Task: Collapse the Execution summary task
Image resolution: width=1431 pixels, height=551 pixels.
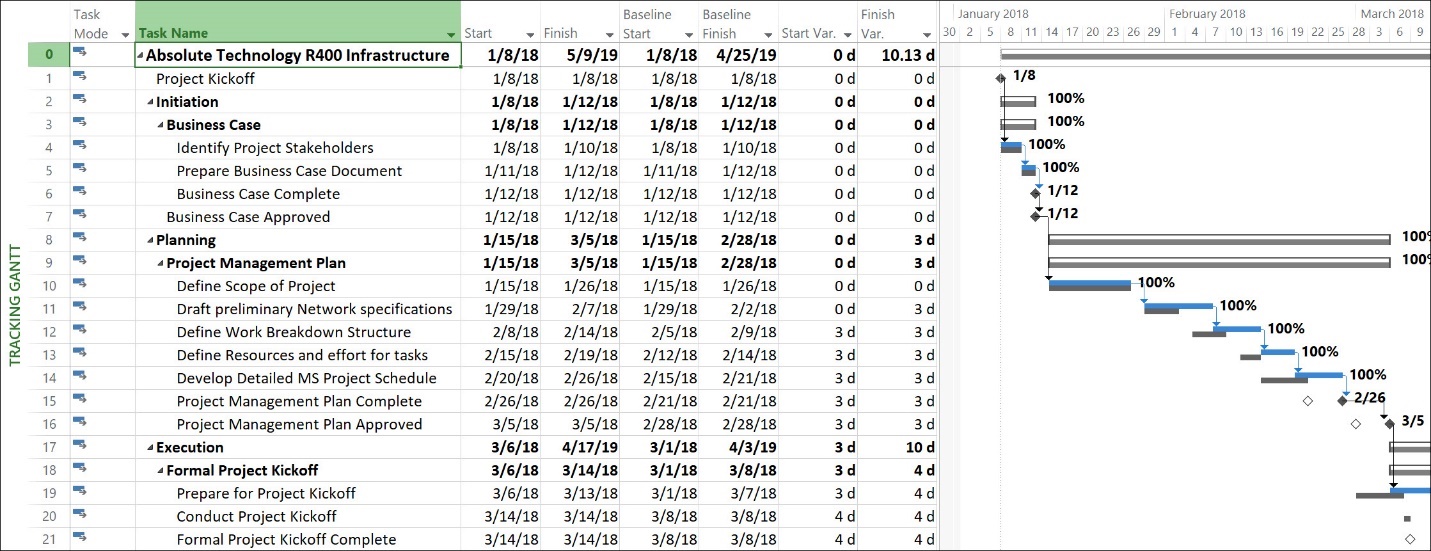Action: (151, 447)
